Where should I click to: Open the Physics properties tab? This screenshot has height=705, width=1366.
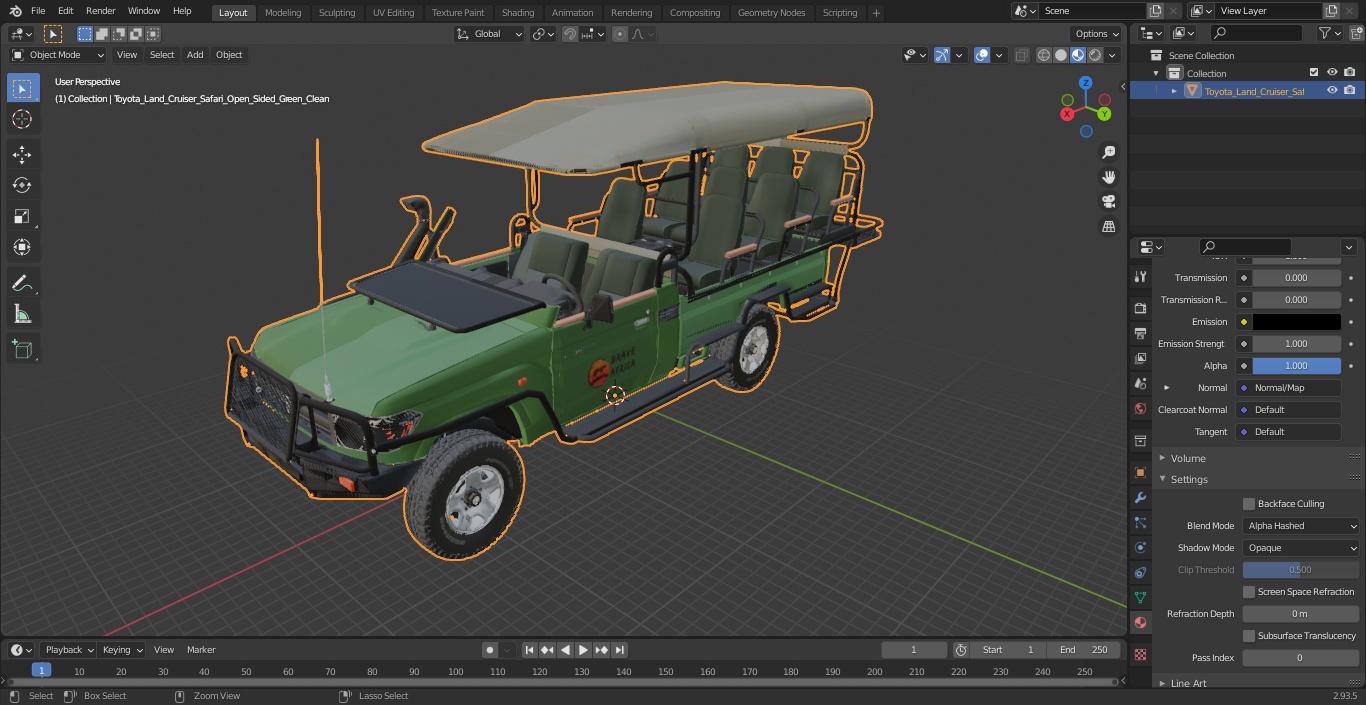pos(1140,547)
